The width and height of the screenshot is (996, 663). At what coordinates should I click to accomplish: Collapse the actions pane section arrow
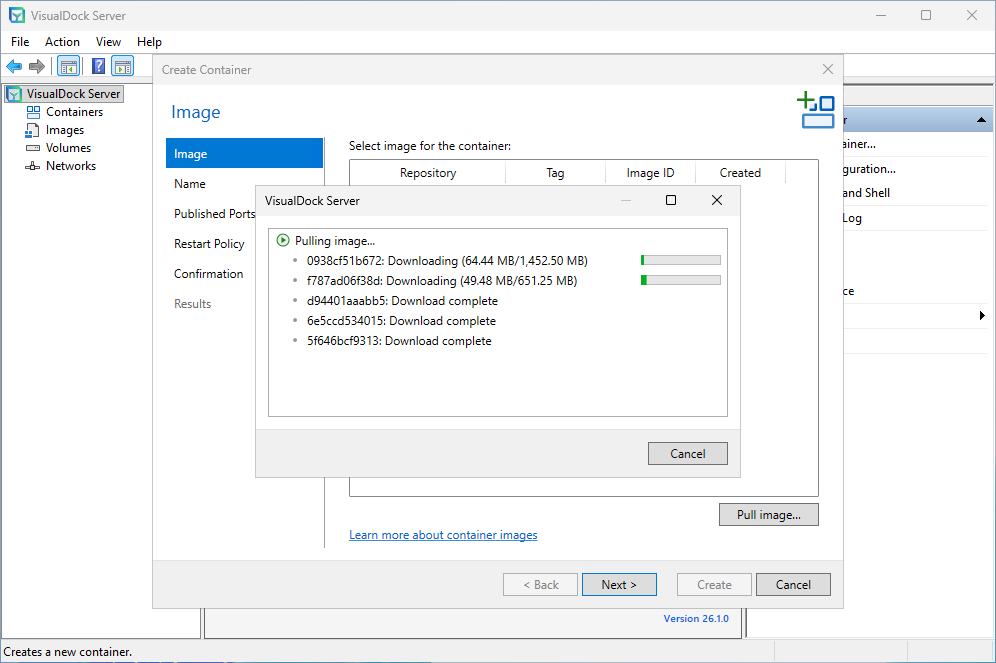tap(981, 119)
